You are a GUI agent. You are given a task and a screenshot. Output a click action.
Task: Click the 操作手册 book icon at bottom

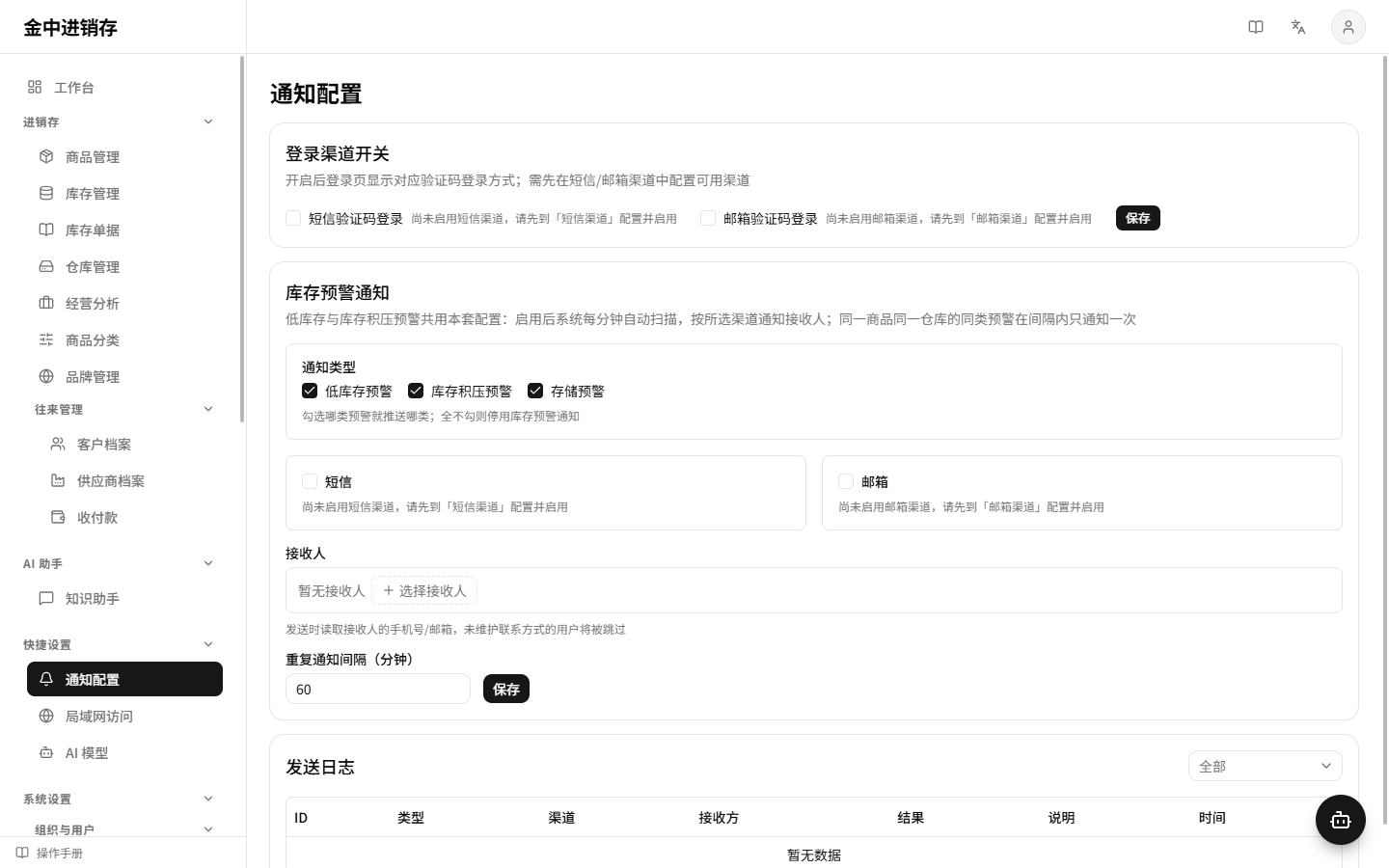(x=22, y=853)
